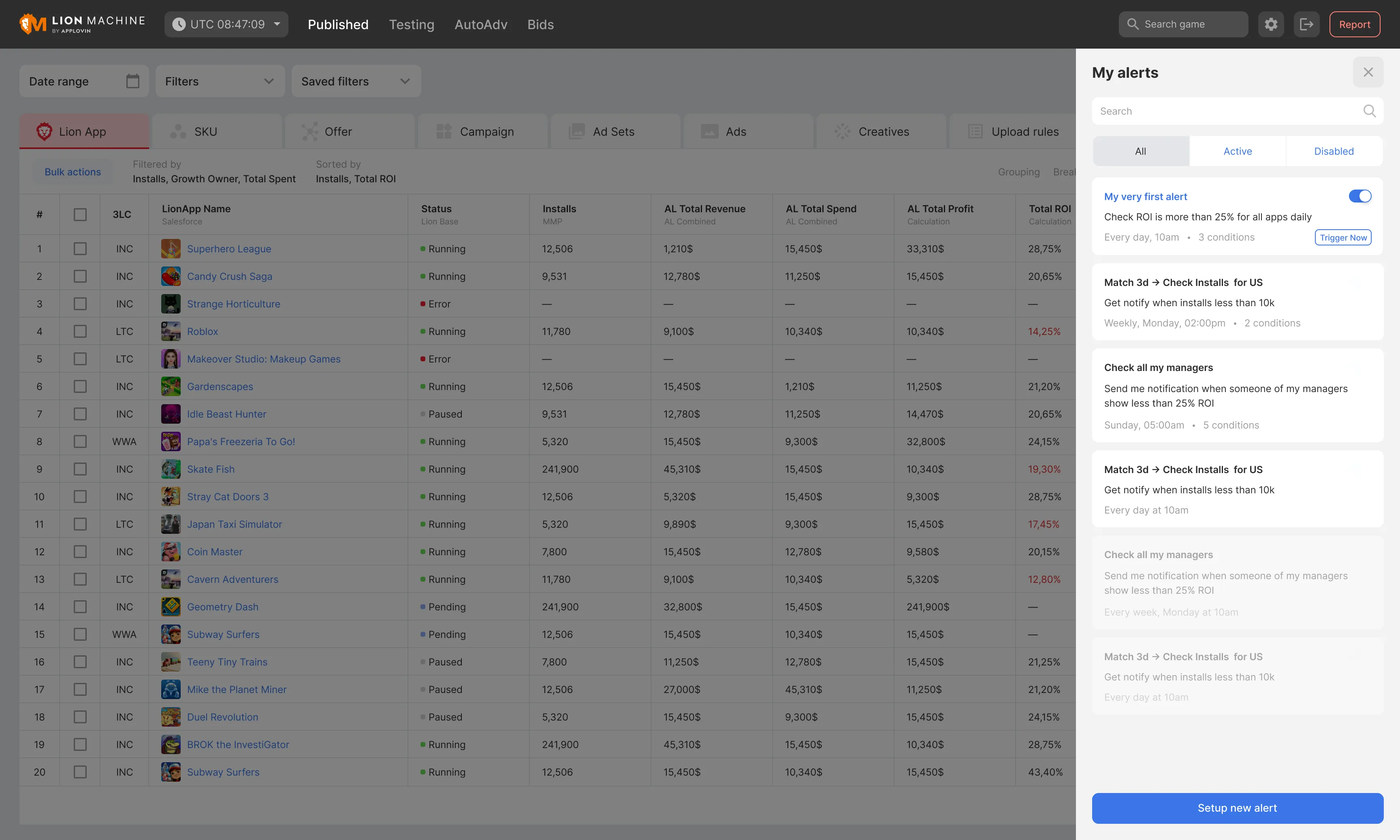Click the clock icon beside UTC time
Screen dimensions: 1400x840
click(x=178, y=24)
